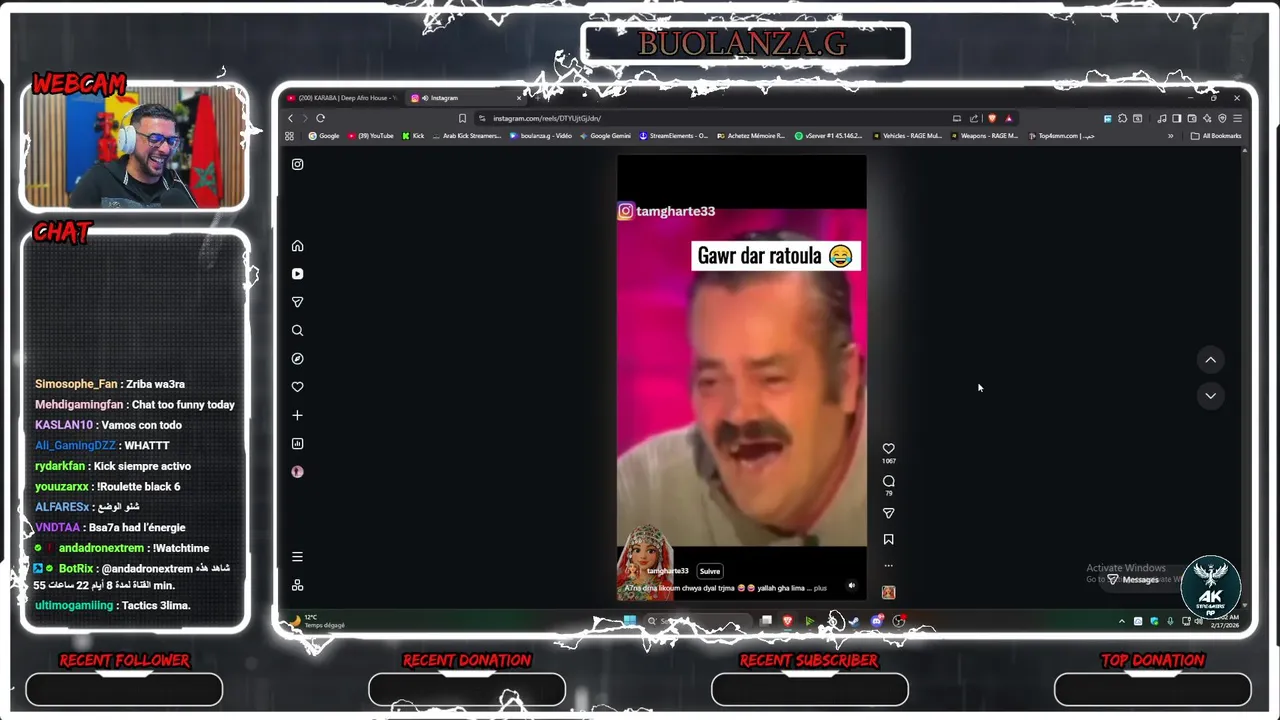Open the Kick bookmark

tap(413, 136)
